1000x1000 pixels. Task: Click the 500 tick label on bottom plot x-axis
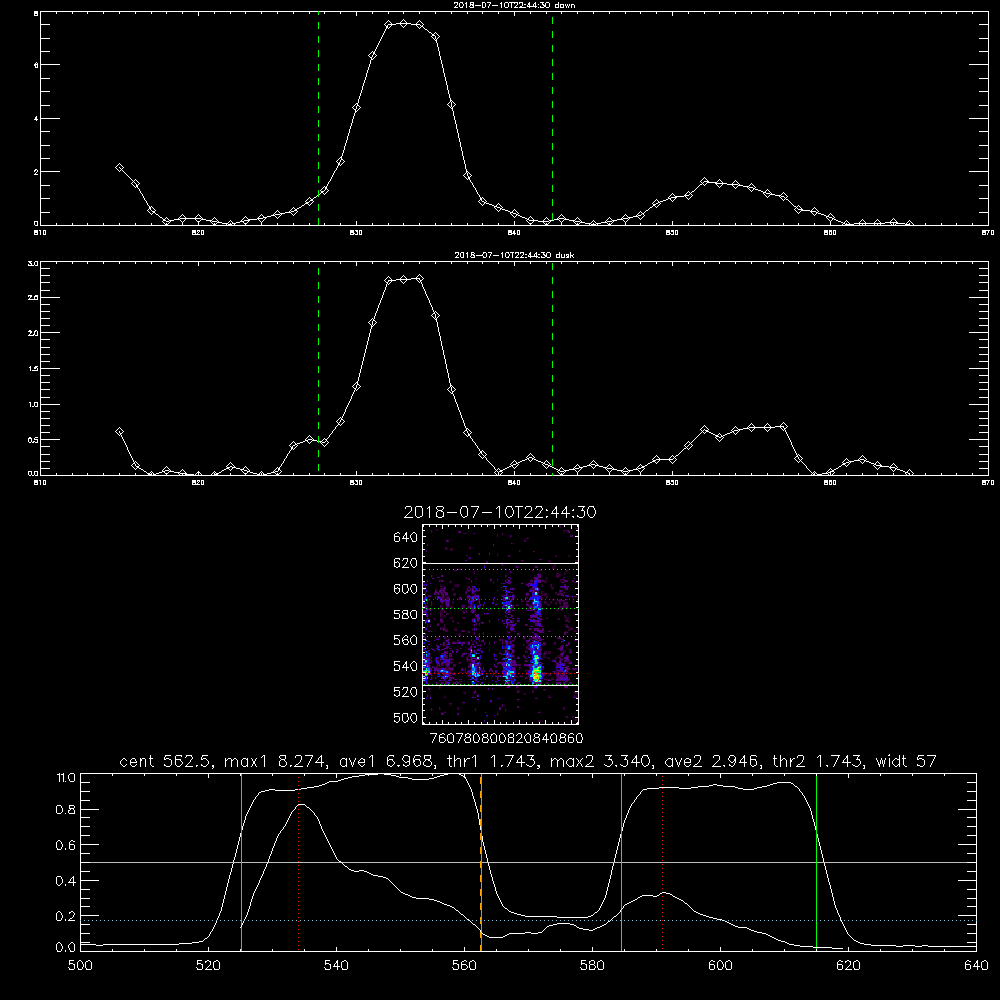(80, 966)
